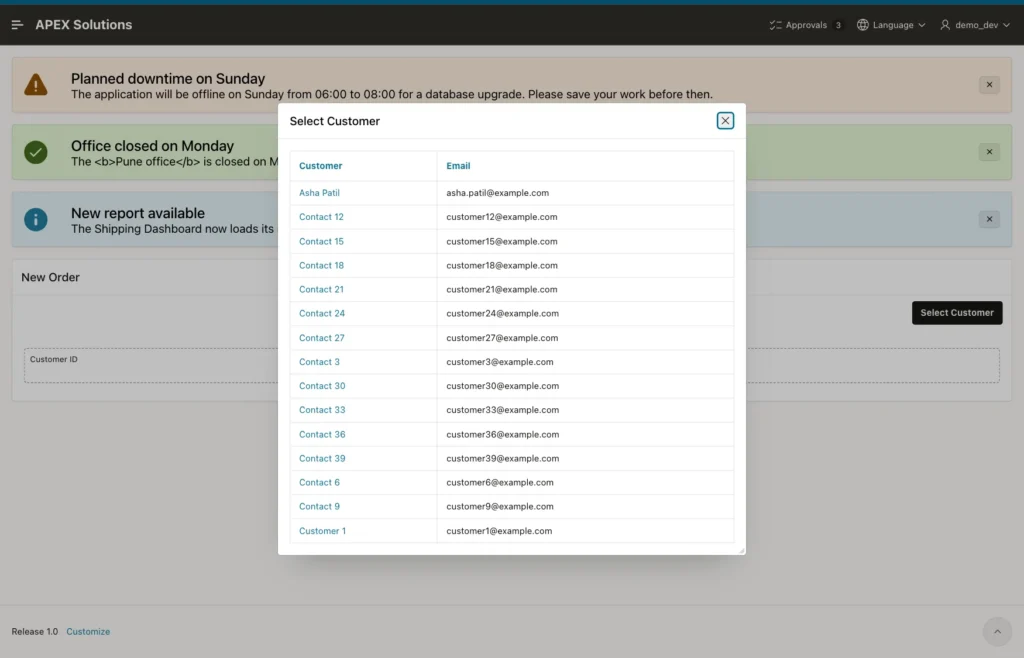Viewport: 1024px width, 658px height.
Task: Select customer Contact 12
Action: (x=321, y=217)
